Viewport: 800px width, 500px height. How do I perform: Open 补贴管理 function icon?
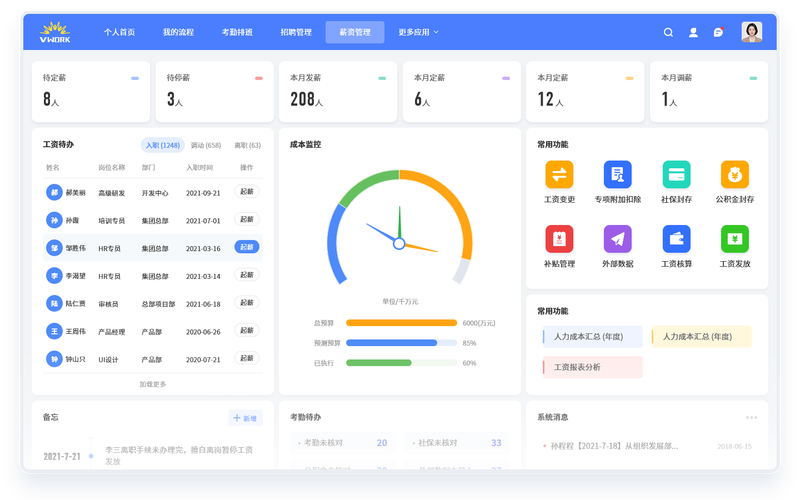pos(559,239)
